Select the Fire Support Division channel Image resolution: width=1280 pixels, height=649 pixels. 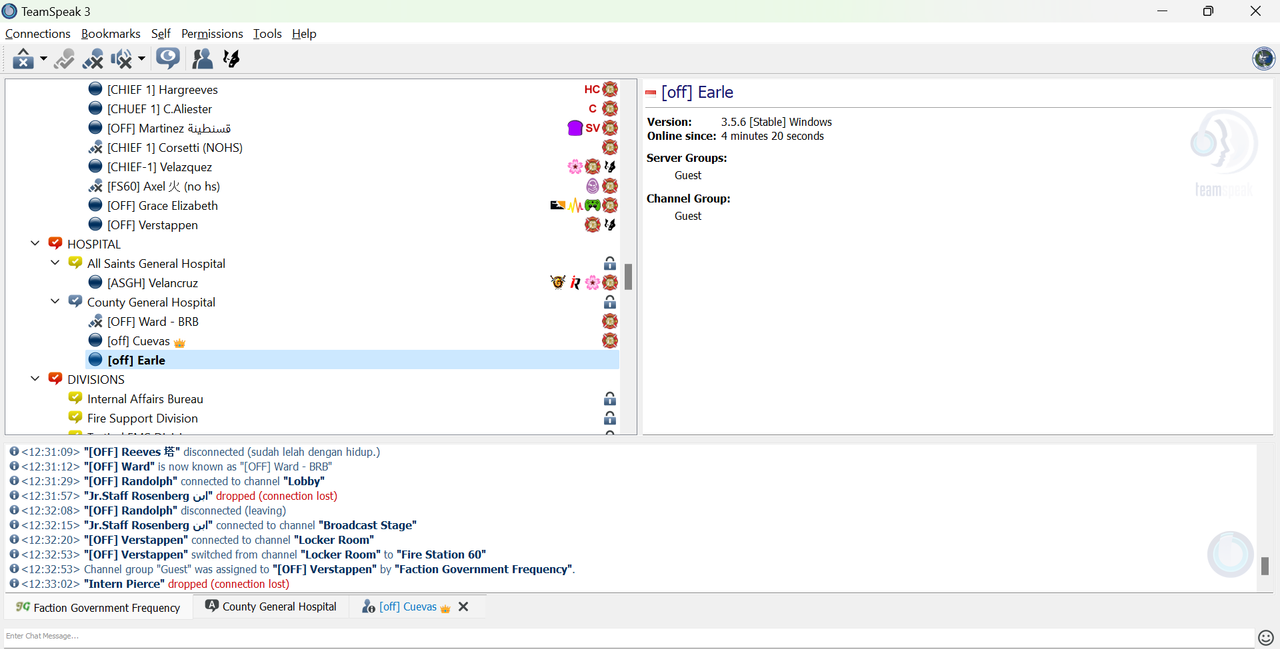point(142,418)
